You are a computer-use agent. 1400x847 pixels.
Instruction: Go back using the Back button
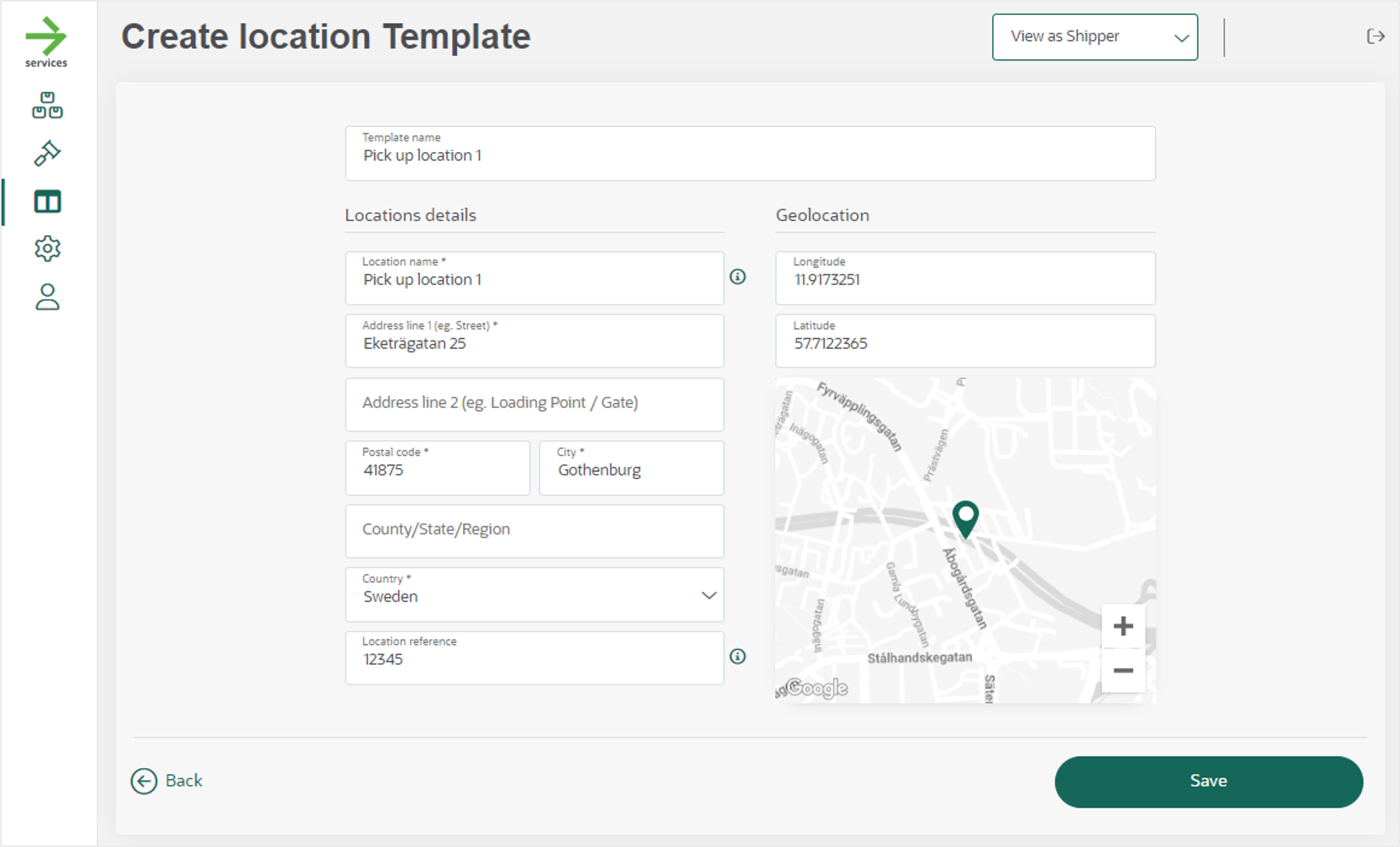[x=167, y=781]
